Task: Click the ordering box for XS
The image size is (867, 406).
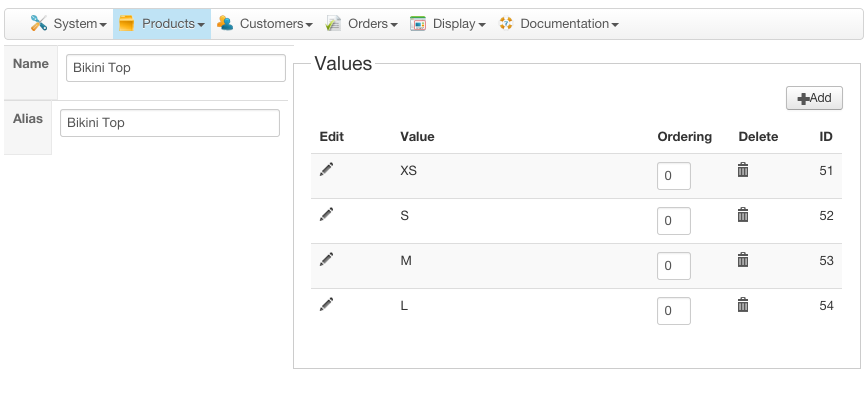Action: click(x=673, y=176)
